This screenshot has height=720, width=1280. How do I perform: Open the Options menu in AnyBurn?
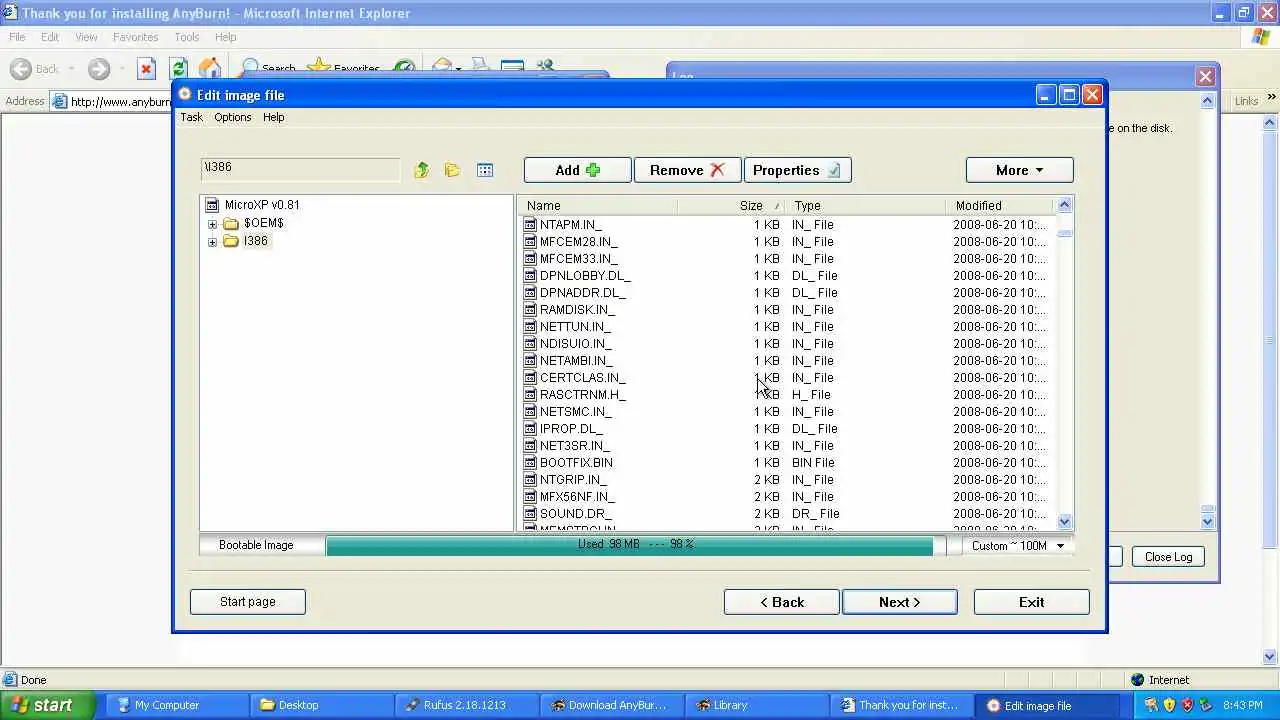tap(233, 117)
